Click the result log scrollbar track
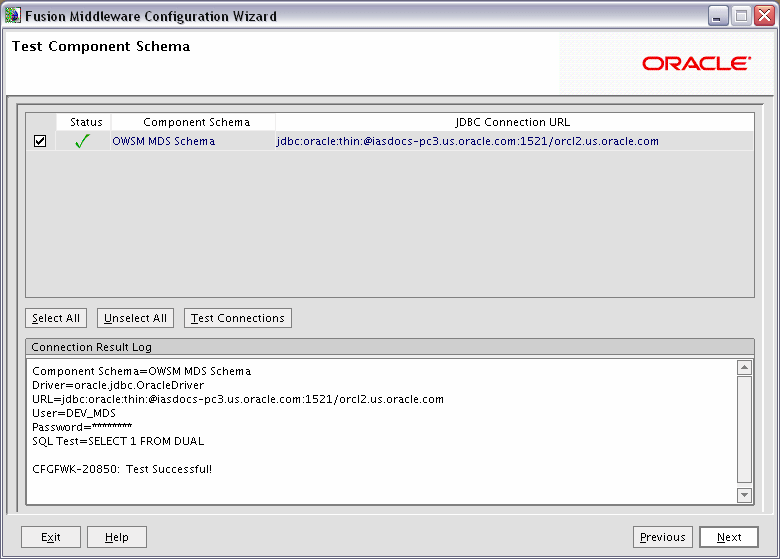The height and width of the screenshot is (559, 780). click(x=744, y=429)
